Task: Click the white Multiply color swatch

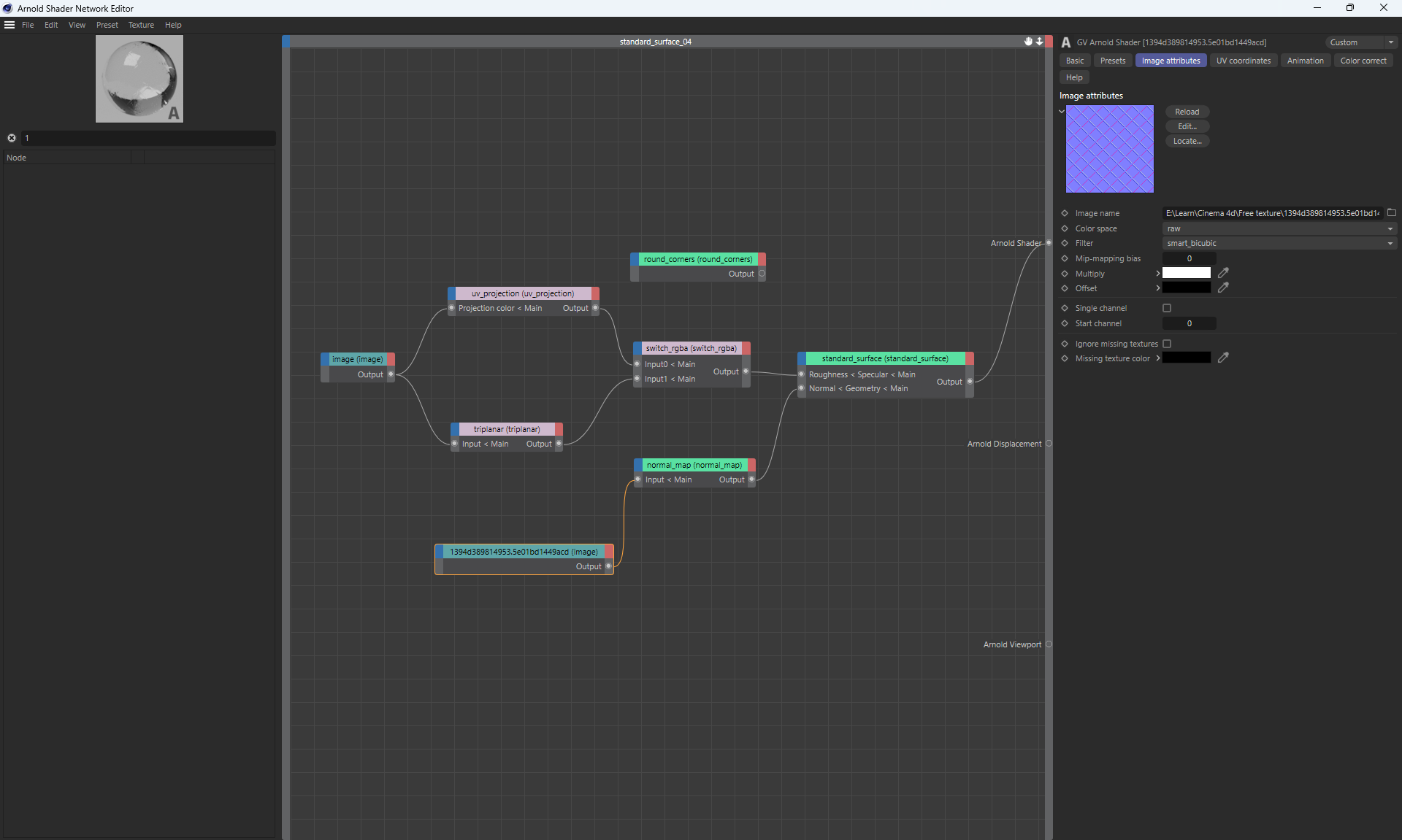Action: [x=1186, y=273]
